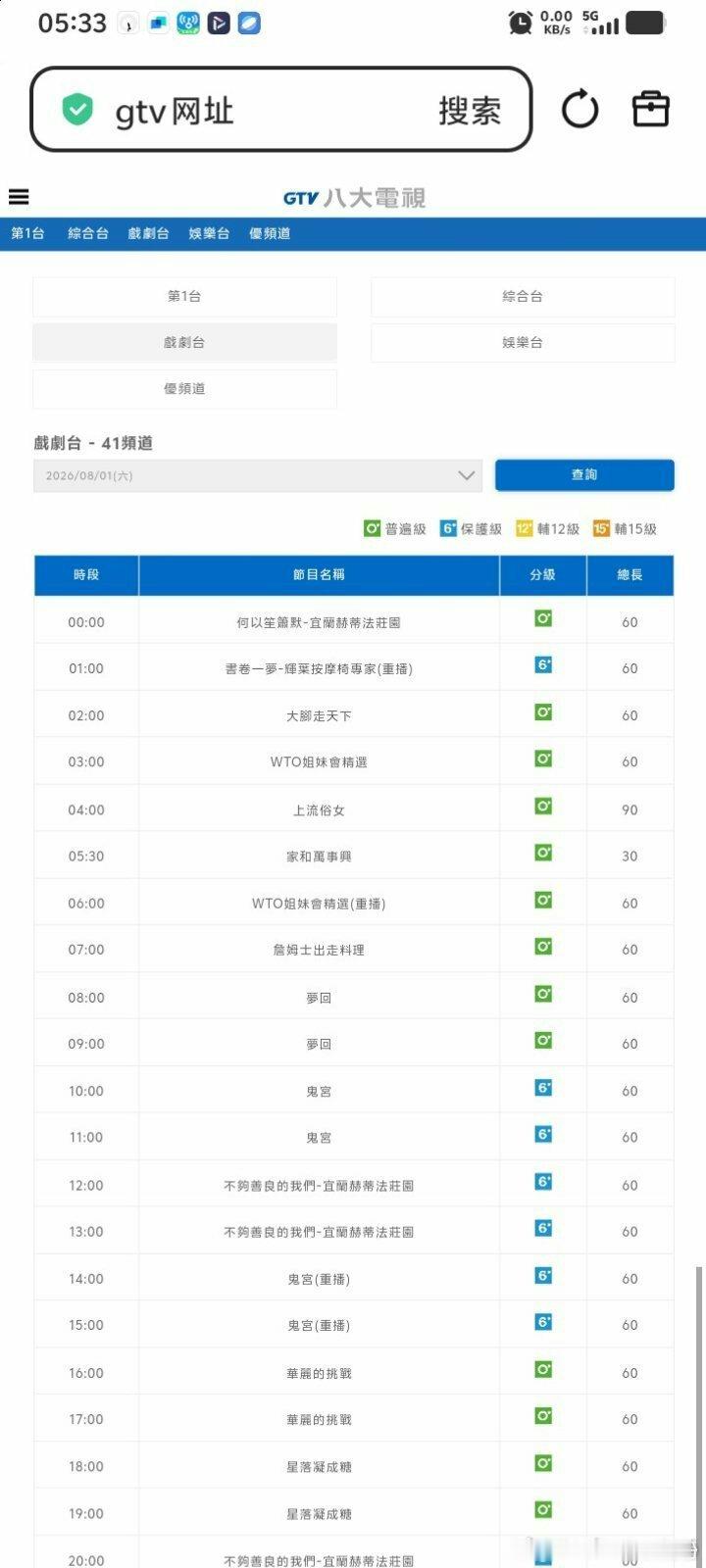Click program 詹姆士出走料理
This screenshot has height=1568, width=706.
(x=319, y=950)
